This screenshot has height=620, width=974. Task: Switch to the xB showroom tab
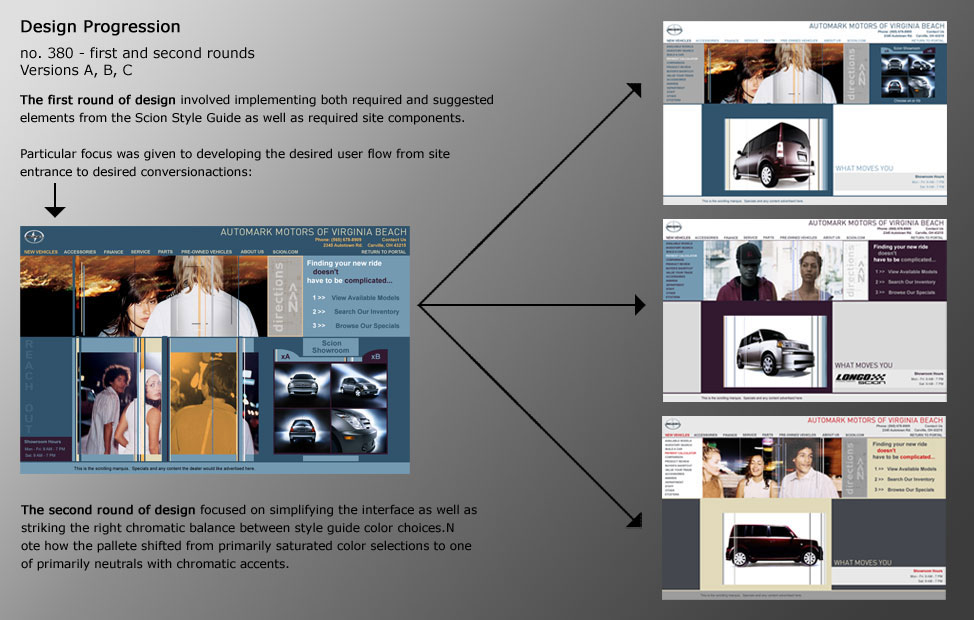[376, 357]
